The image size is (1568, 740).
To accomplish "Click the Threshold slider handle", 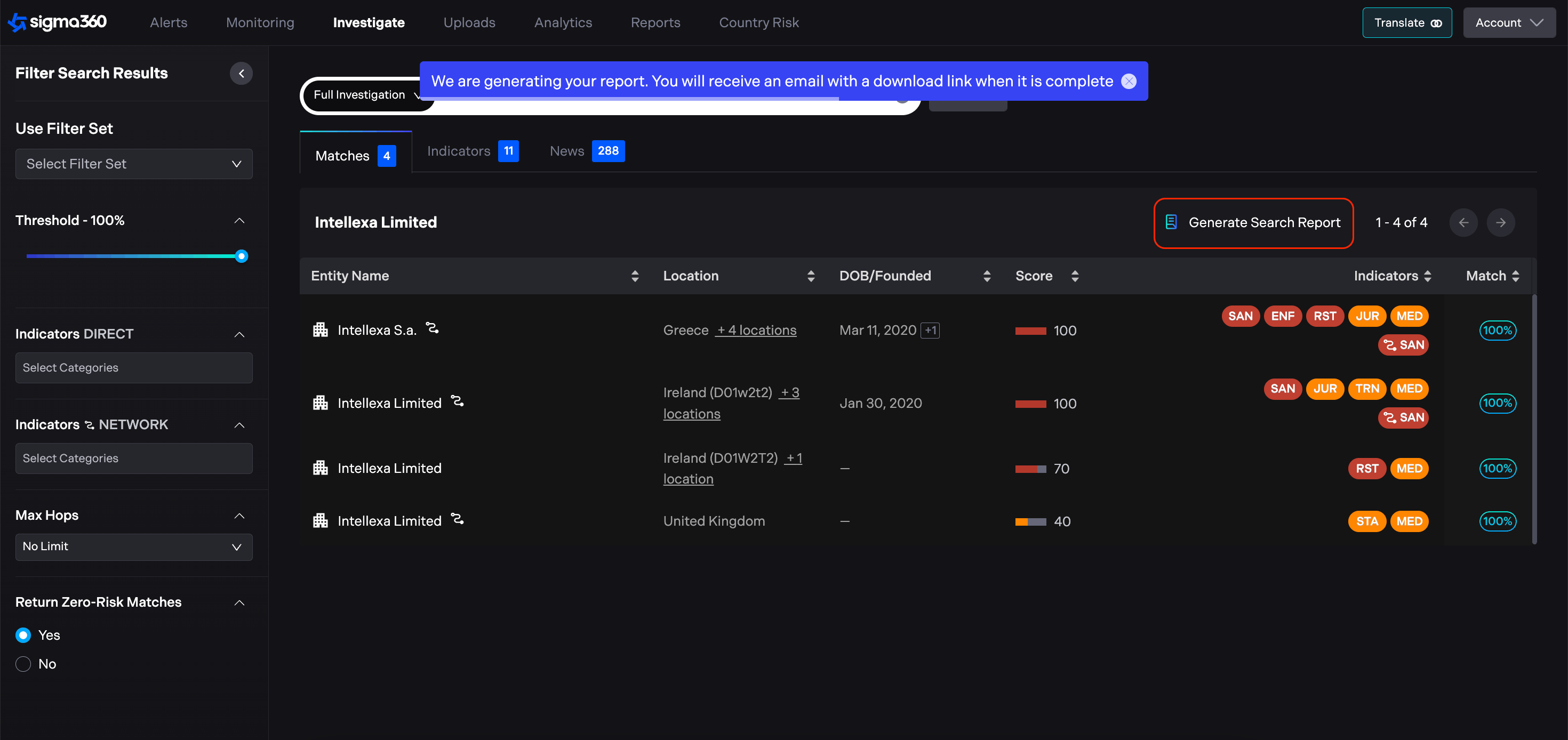I will pos(242,256).
